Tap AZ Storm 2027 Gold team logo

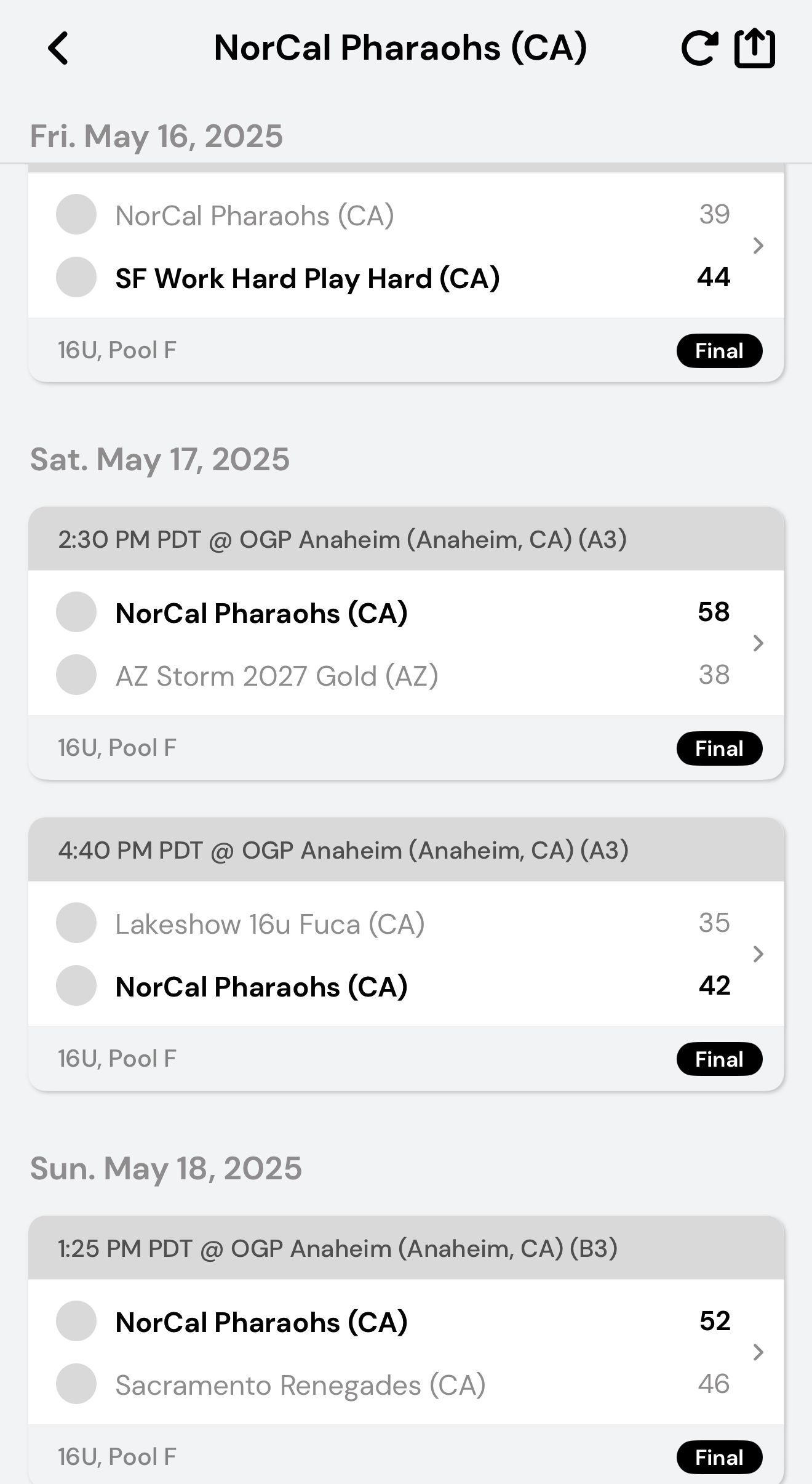pos(76,675)
